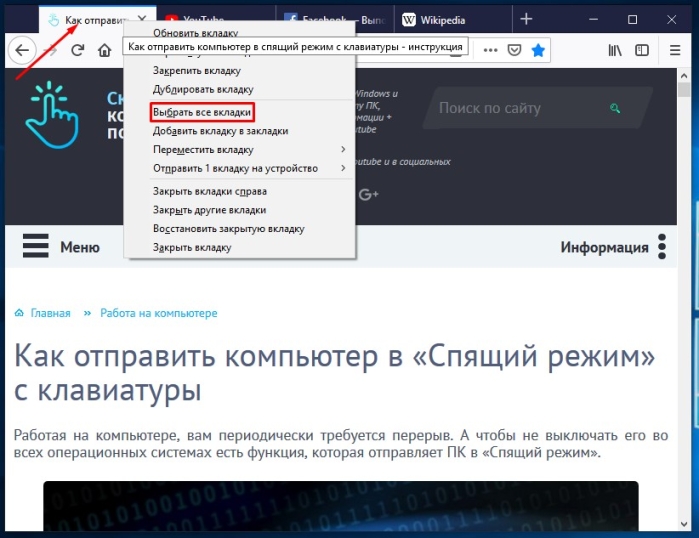Click the article title heading
699x538 pixels.
pos(334,374)
